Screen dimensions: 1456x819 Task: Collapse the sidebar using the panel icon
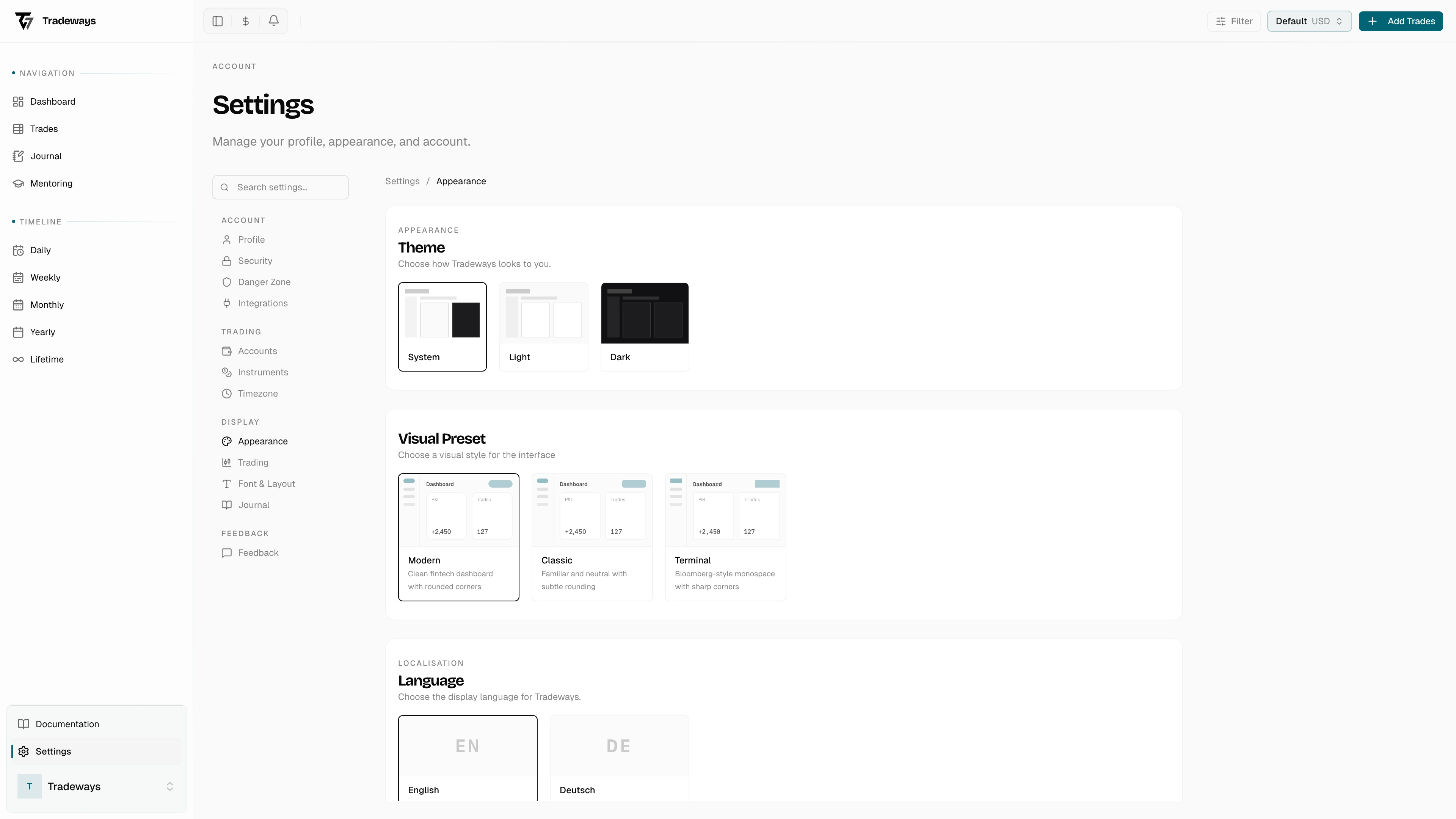pos(218,21)
